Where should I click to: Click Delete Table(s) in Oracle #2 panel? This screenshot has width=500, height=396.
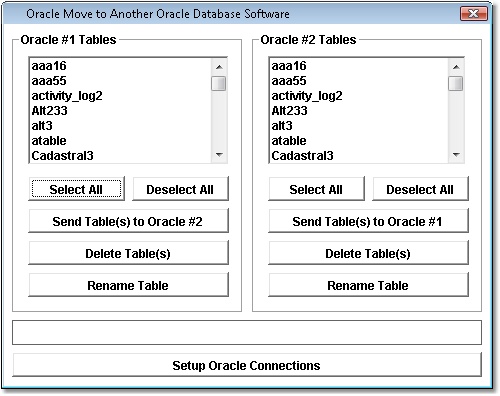(x=368, y=253)
